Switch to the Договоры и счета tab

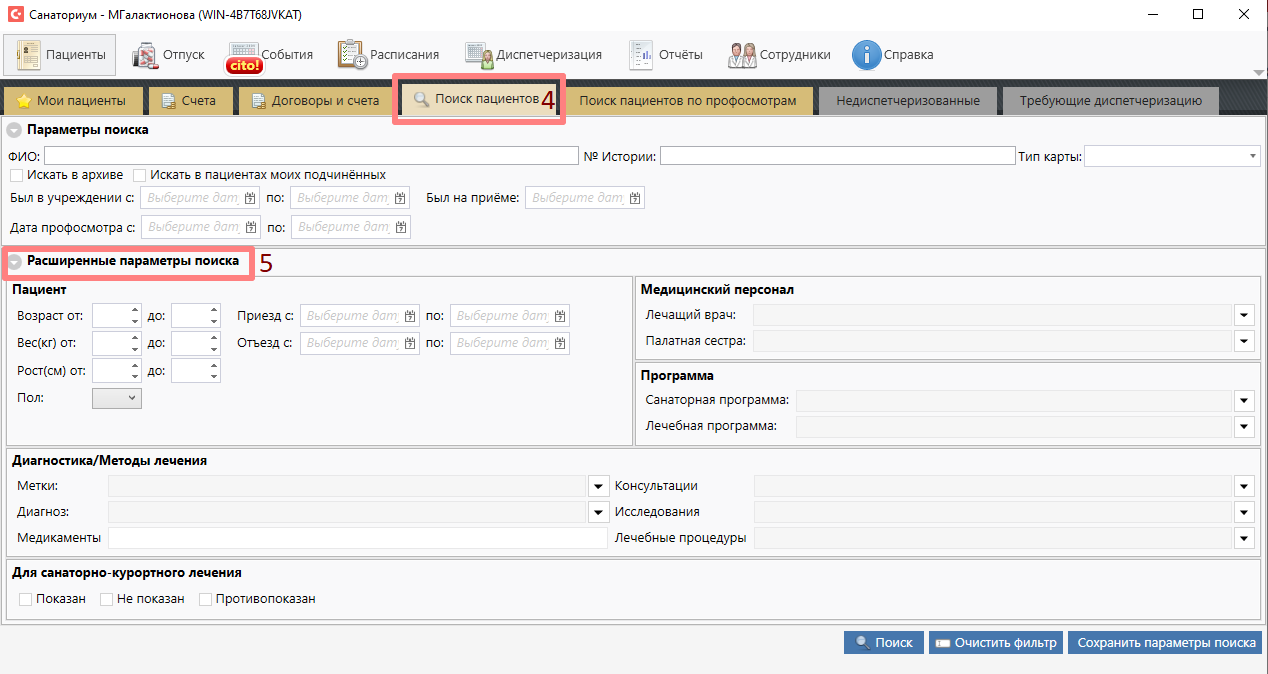click(x=316, y=101)
